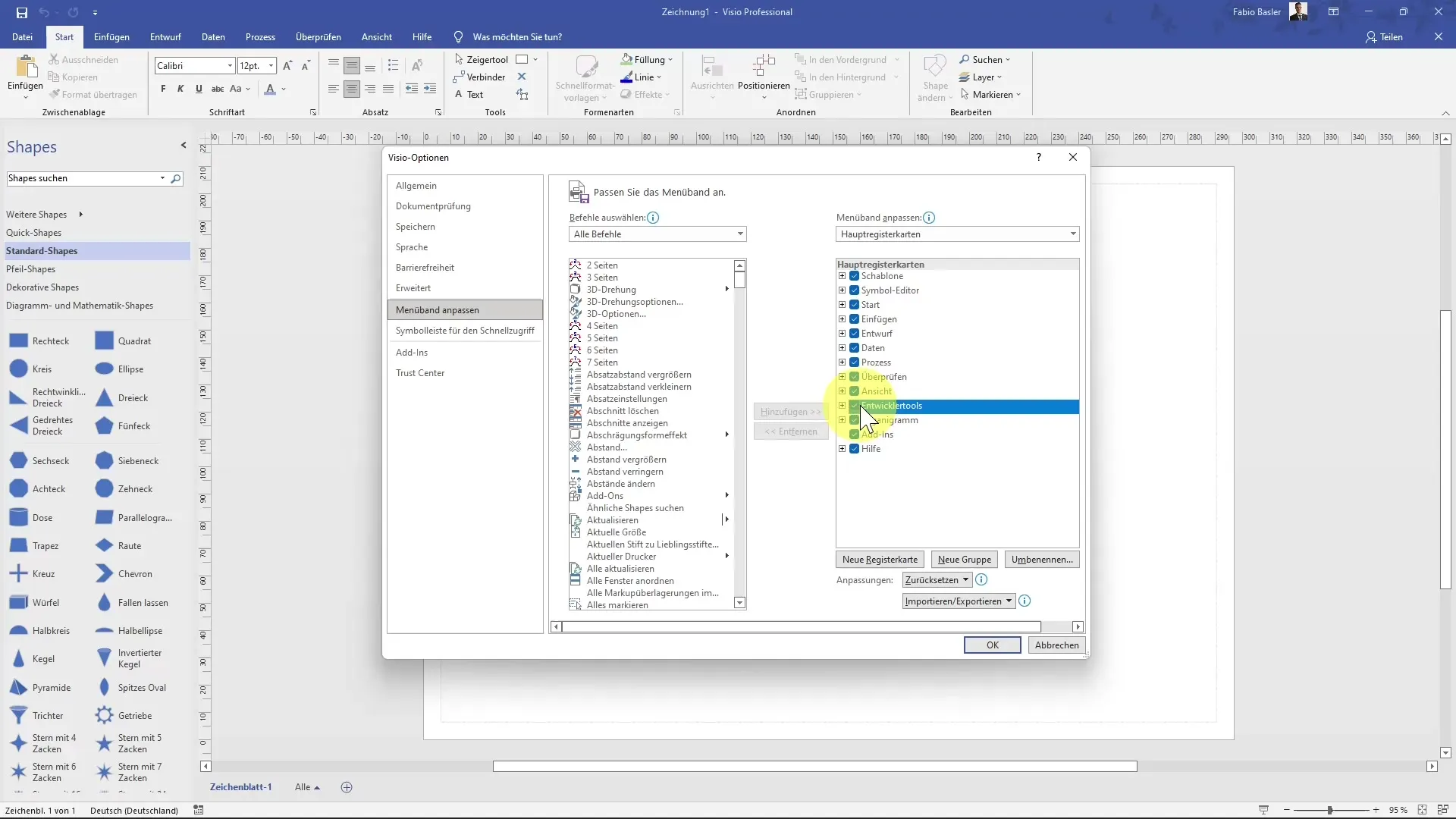Open the Datei menu
This screenshot has height=819, width=1456.
click(22, 36)
